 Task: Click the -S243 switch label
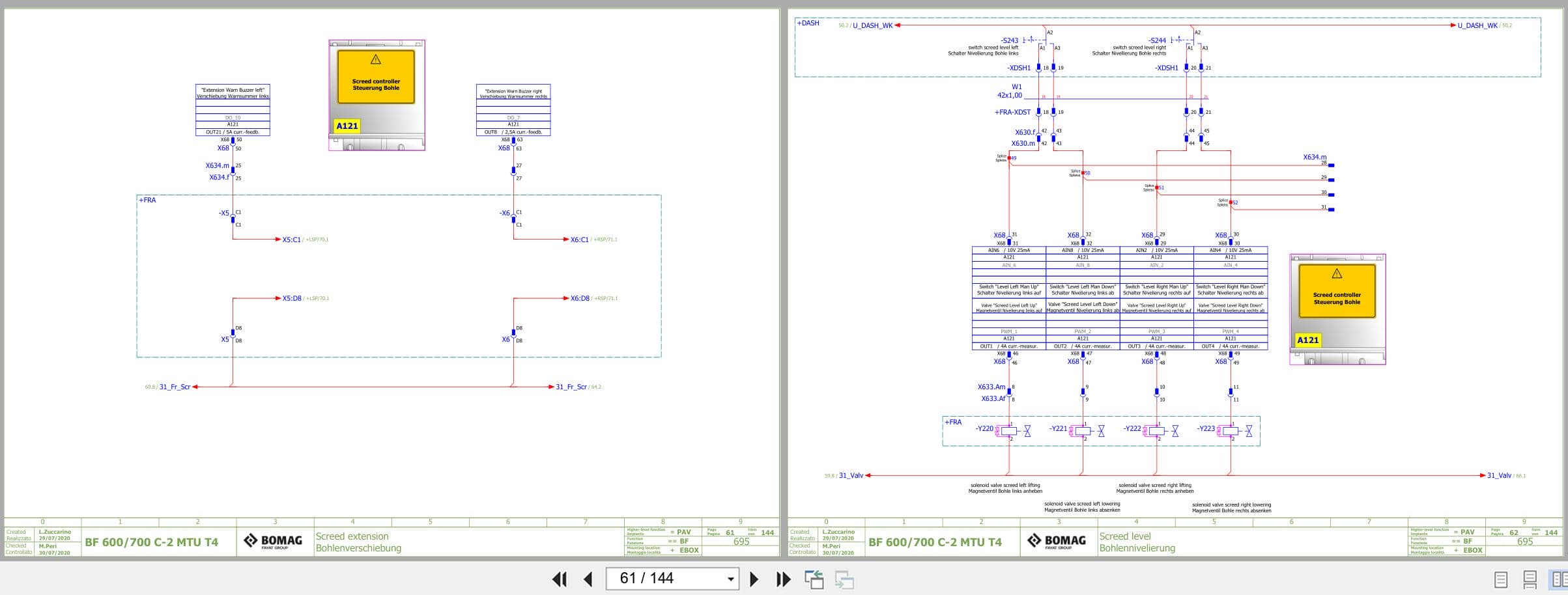point(1009,40)
